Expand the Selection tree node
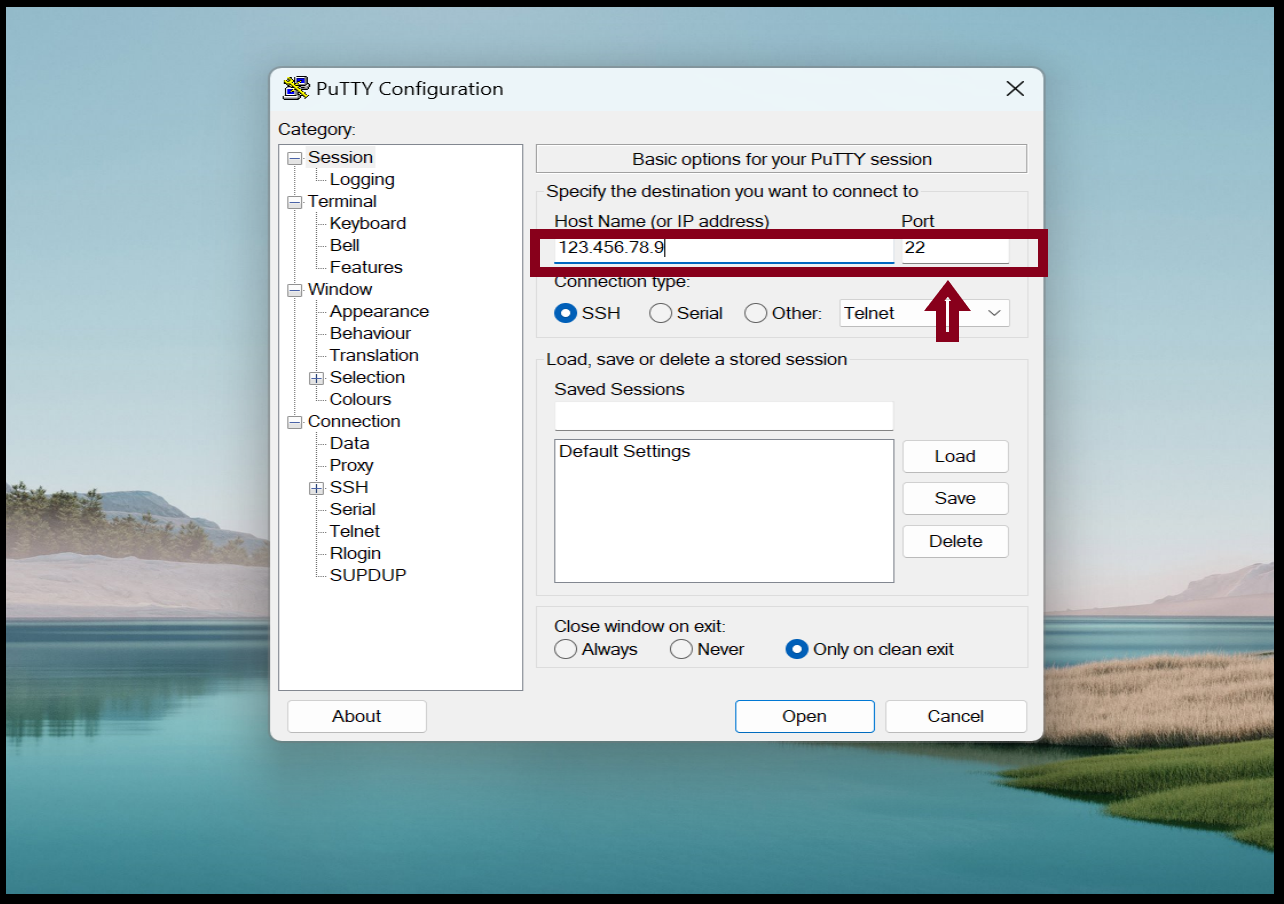The image size is (1284, 904). pos(316,378)
